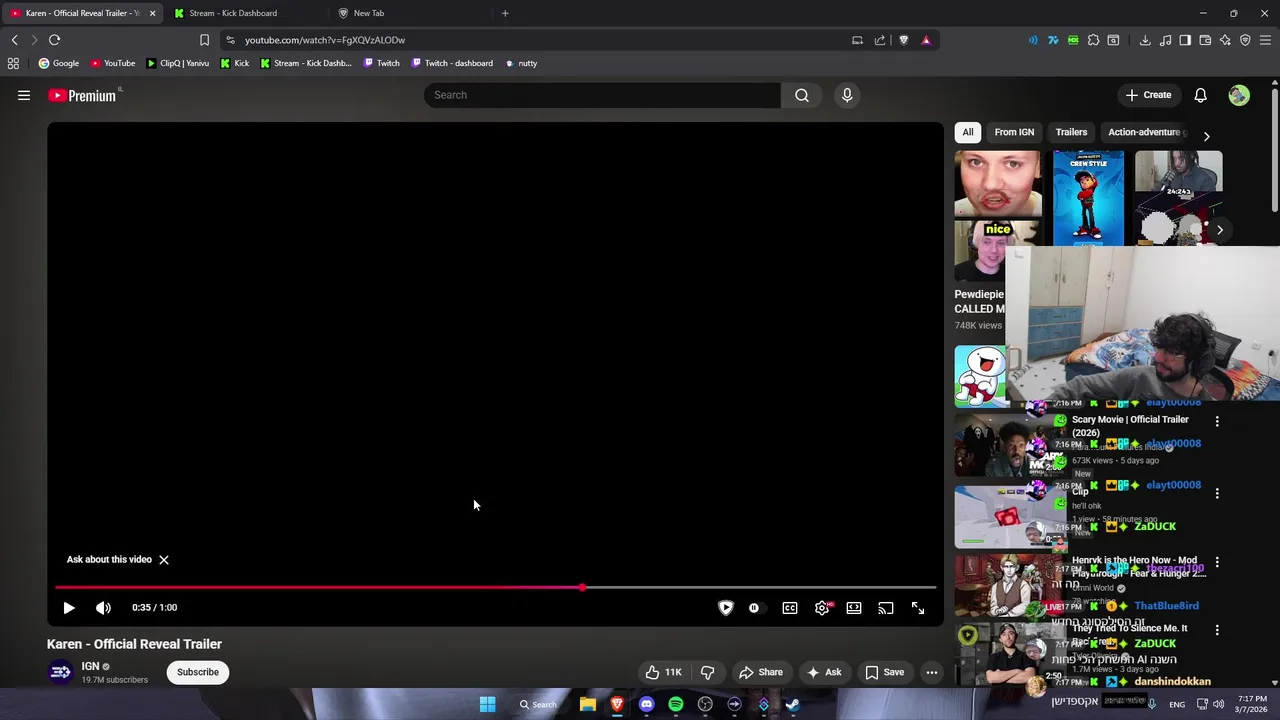
Task: Play the Karen reveal trailer video
Action: tap(69, 608)
